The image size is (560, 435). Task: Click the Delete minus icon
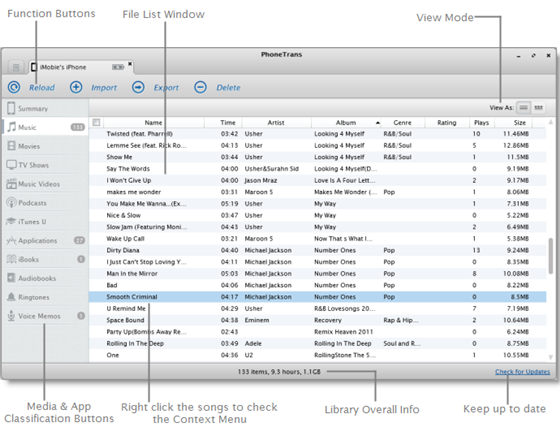pos(200,87)
